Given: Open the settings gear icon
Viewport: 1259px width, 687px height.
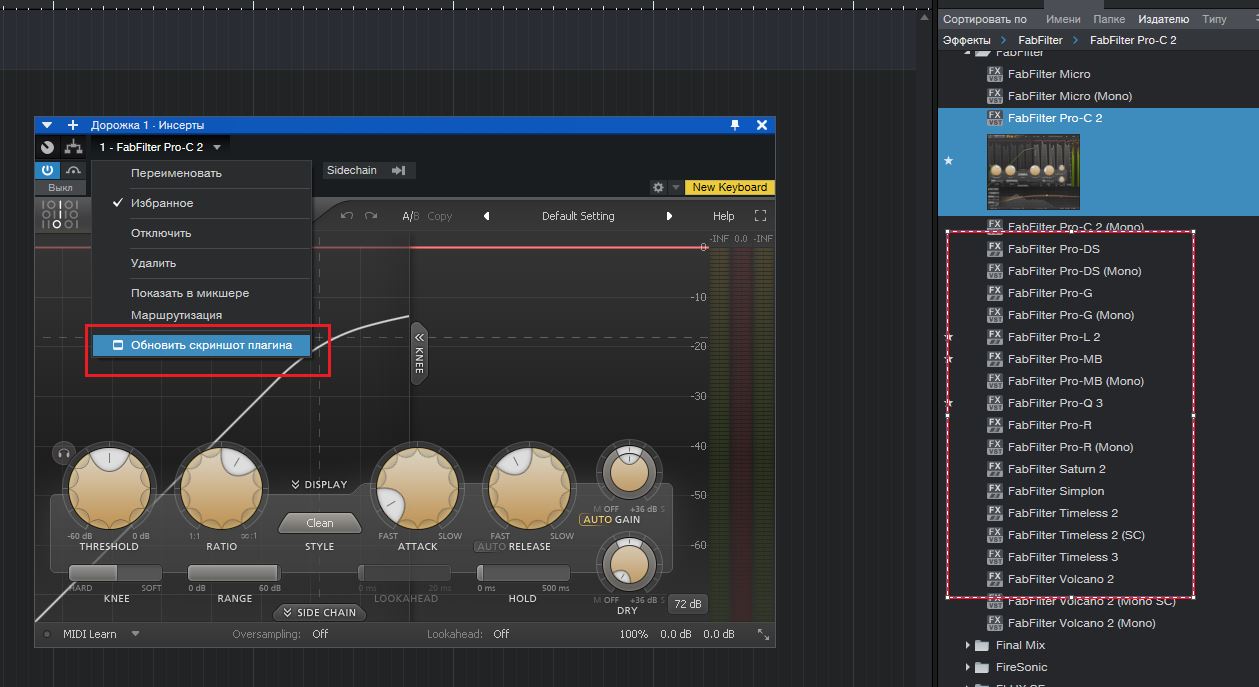Looking at the screenshot, I should tap(658, 187).
